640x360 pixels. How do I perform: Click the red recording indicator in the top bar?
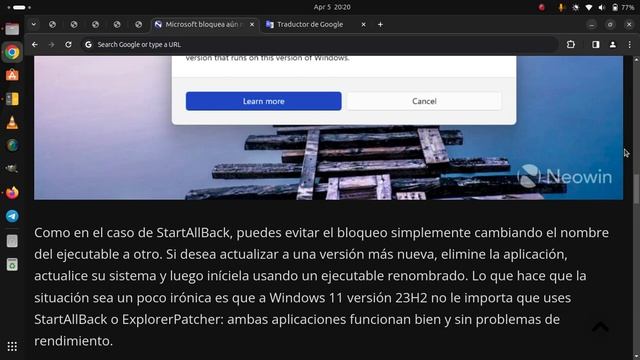pos(541,7)
